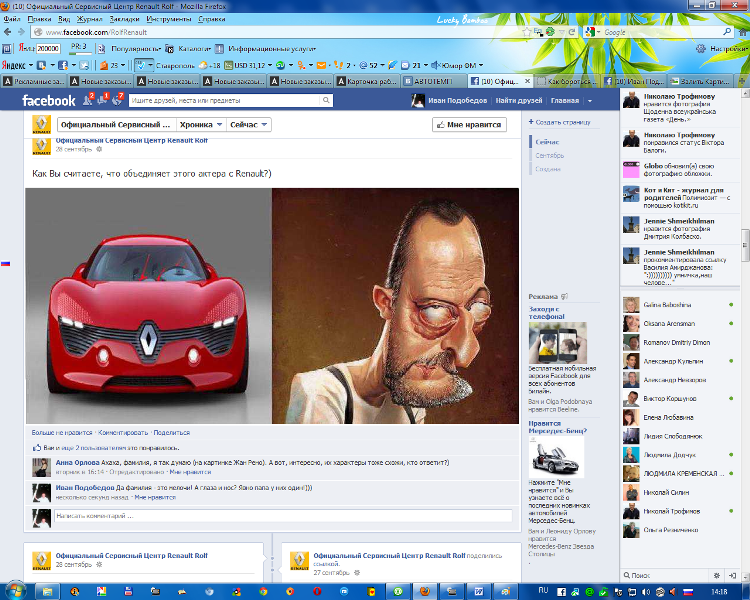
Task: Open Chrome from the taskbar
Action: (x=263, y=591)
